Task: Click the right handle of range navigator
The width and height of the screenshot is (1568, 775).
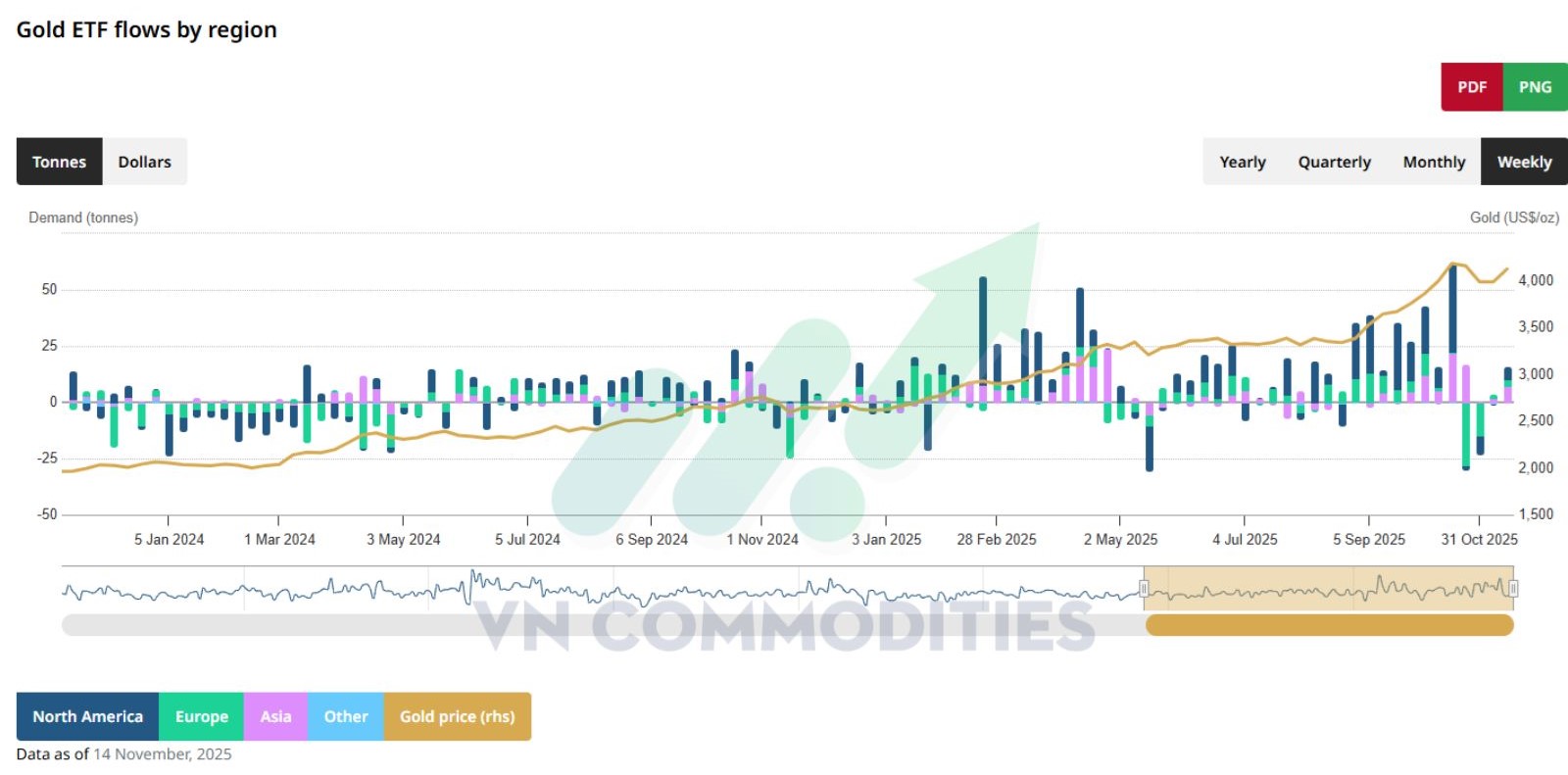Action: coord(1513,588)
